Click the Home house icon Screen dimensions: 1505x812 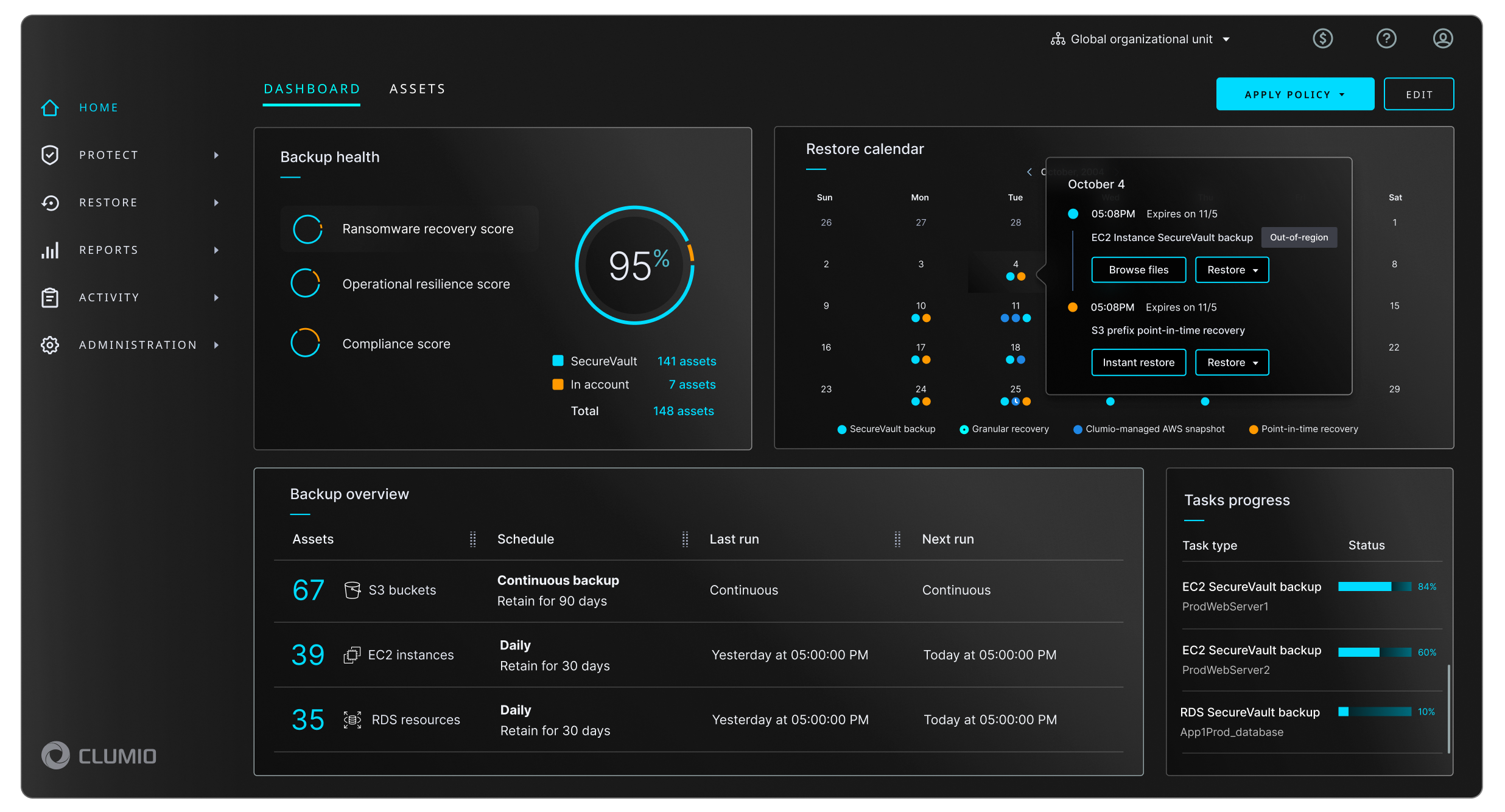pyautogui.click(x=50, y=108)
